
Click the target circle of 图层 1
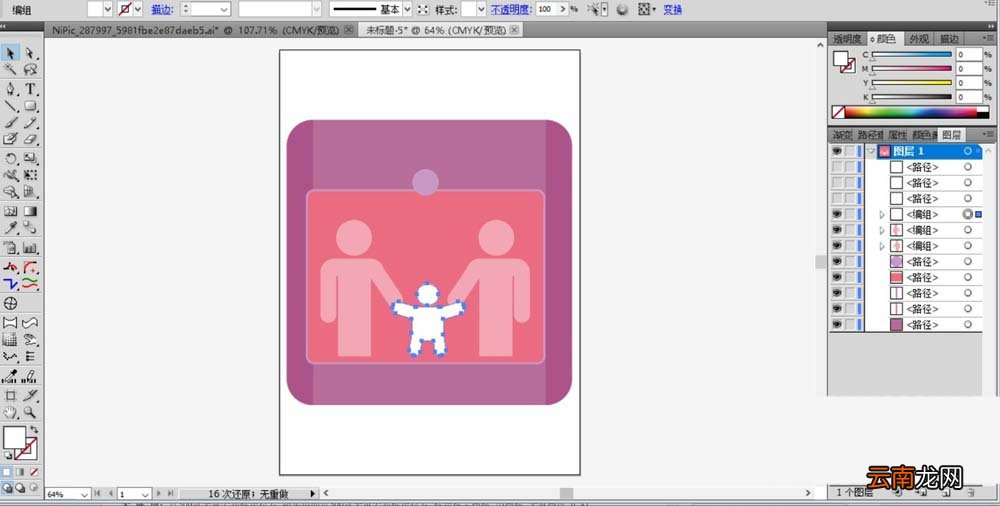point(967,151)
